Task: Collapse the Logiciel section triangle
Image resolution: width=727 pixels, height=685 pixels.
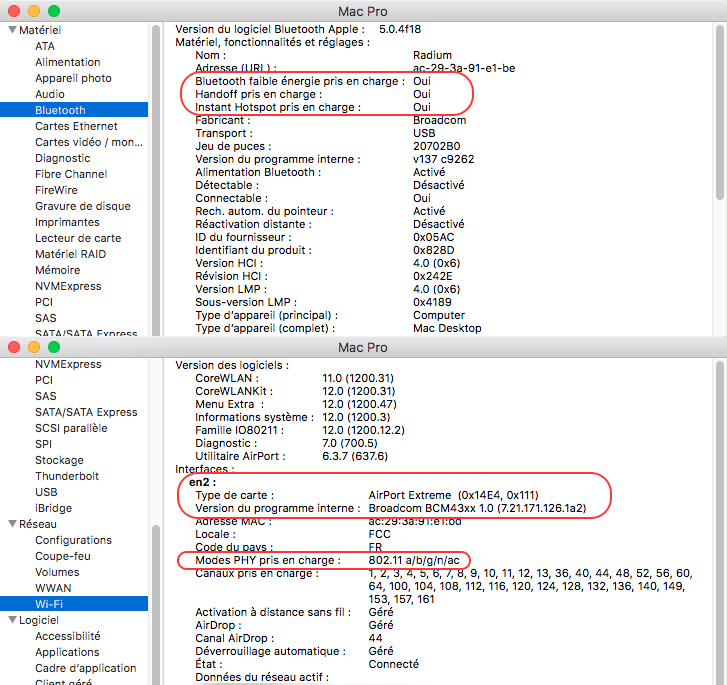Action: coord(13,620)
